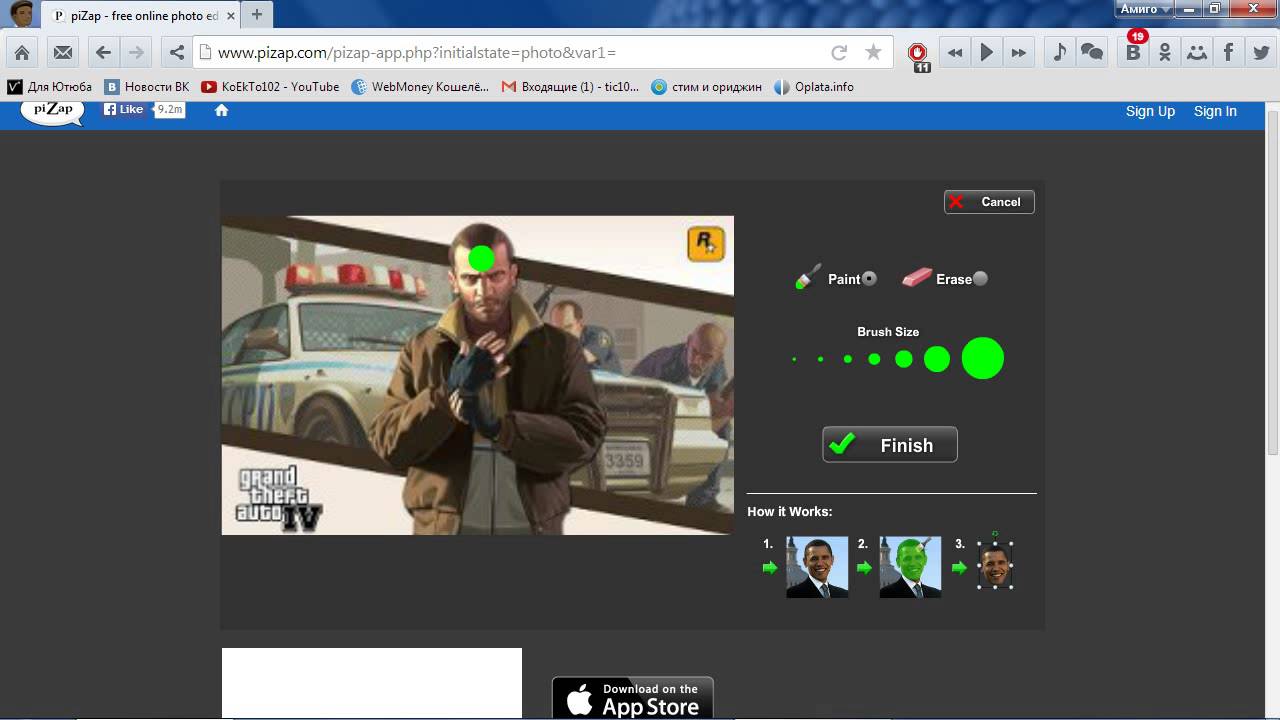Open VK icon with 19 notifications
The image size is (1280, 720).
(1133, 52)
